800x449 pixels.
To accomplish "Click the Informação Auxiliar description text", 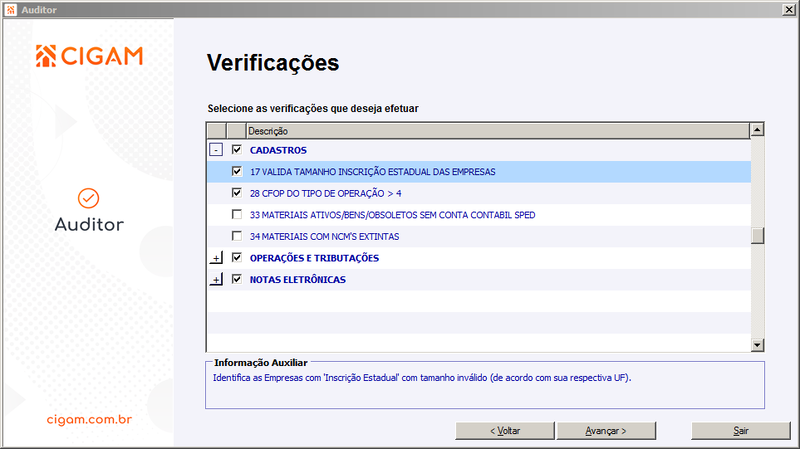I will click(422, 378).
